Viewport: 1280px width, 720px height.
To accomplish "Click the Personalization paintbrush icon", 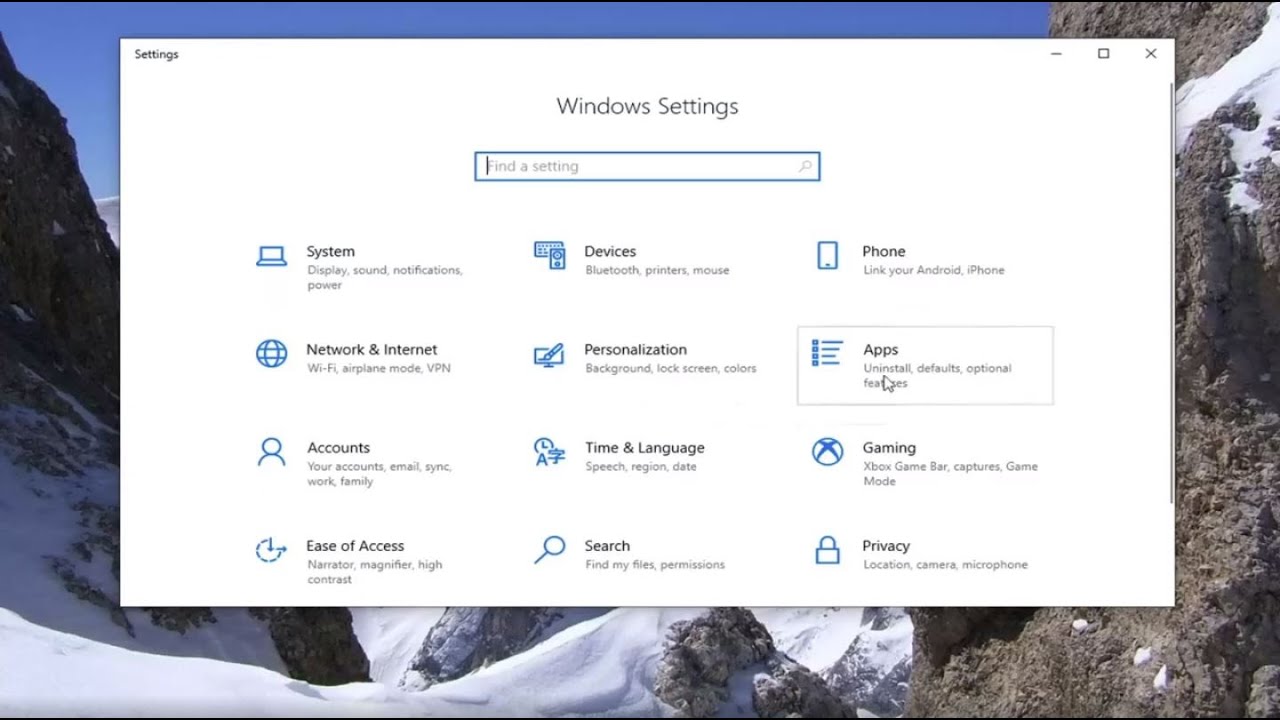I will pyautogui.click(x=549, y=355).
